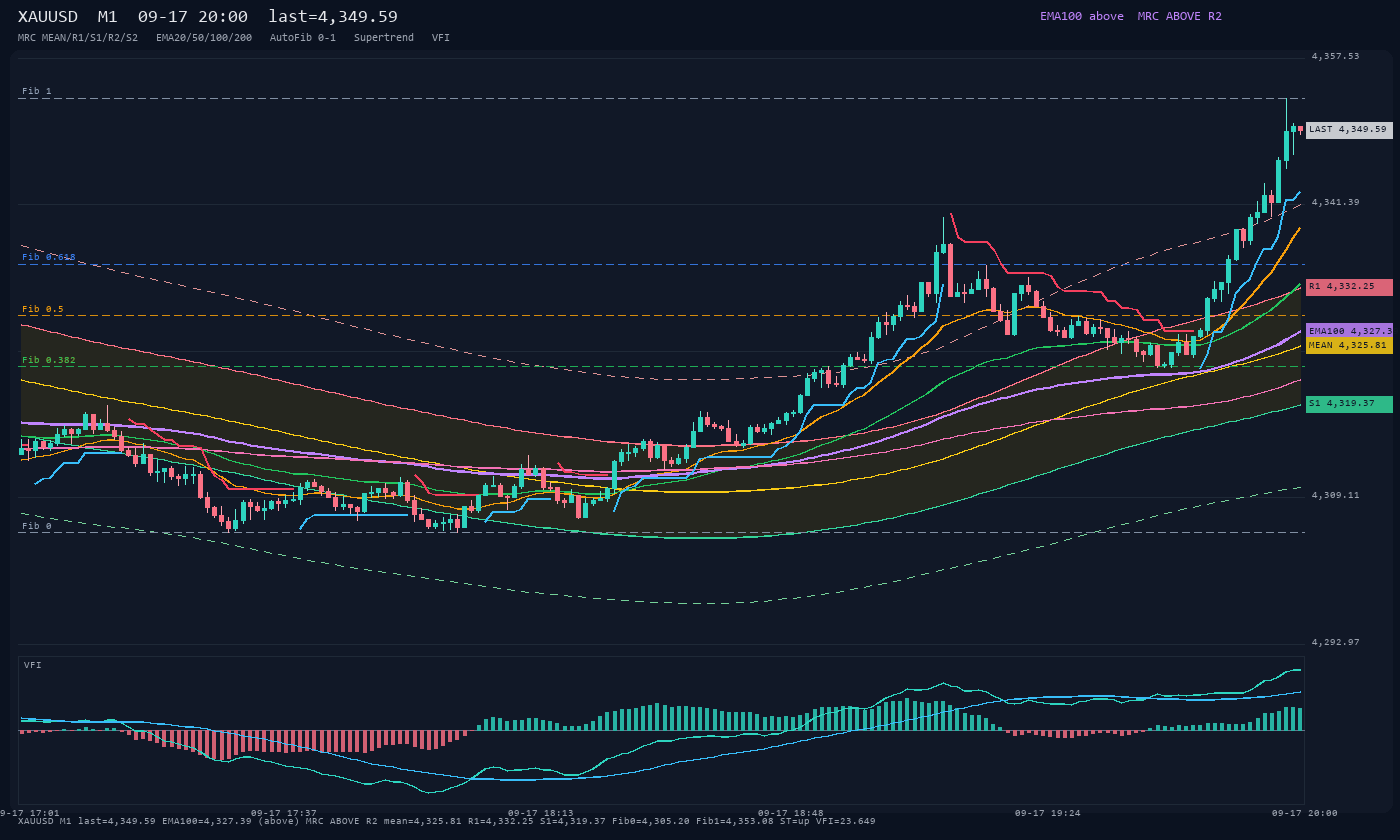Click the Fib 0.618 level label
This screenshot has width=1400, height=840.
[49, 257]
